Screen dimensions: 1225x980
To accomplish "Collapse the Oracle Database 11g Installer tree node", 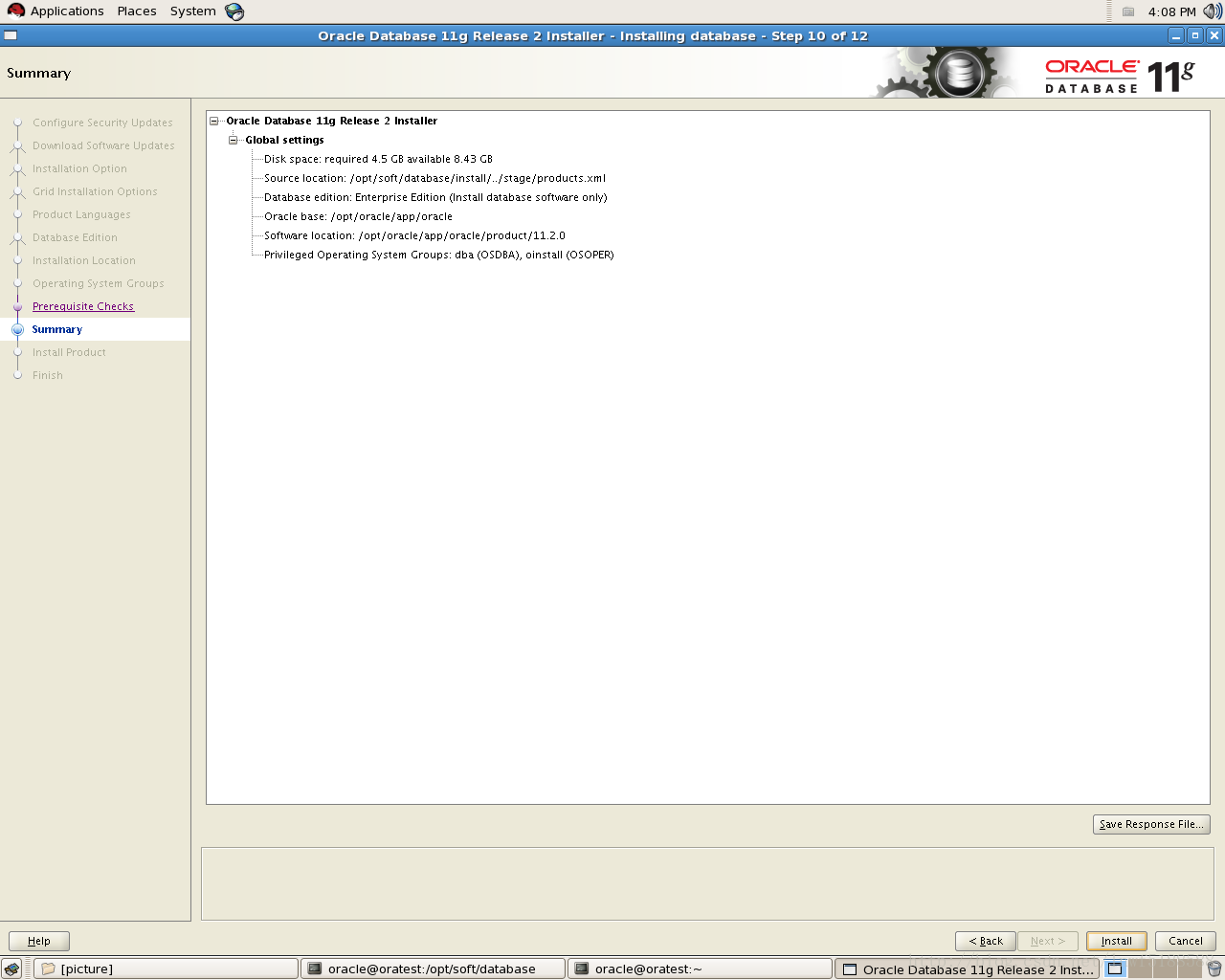I will click(x=214, y=122).
